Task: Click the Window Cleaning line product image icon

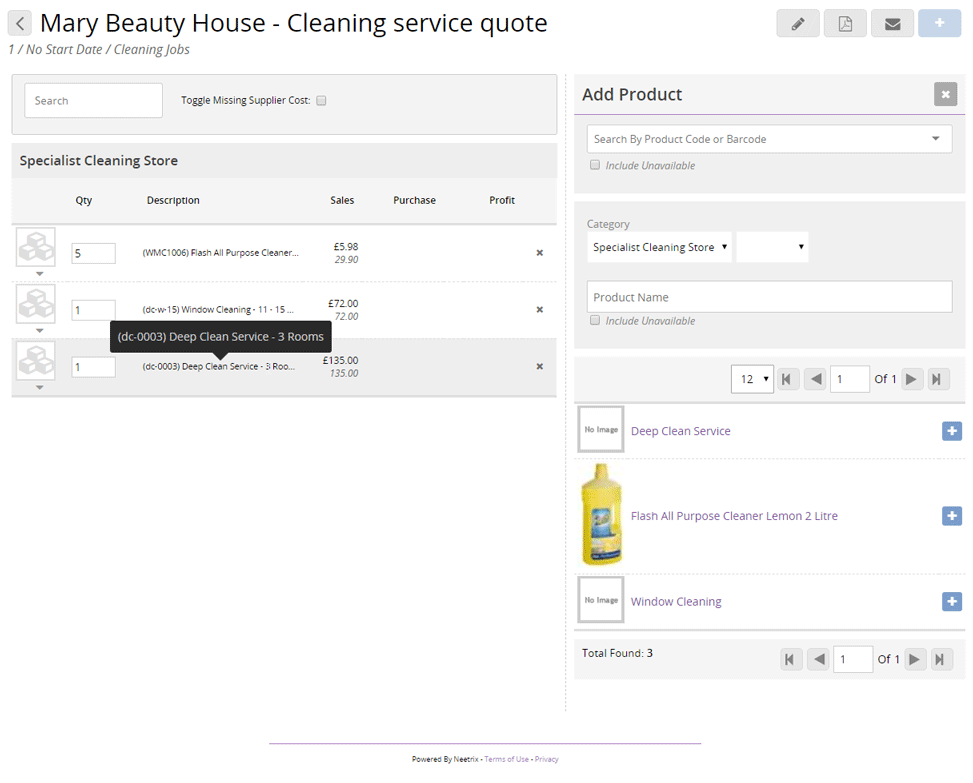Action: click(x=36, y=304)
